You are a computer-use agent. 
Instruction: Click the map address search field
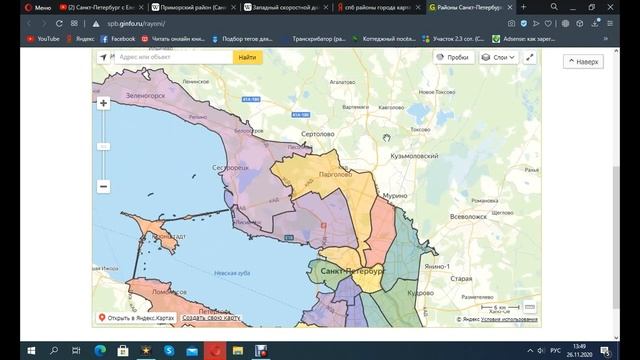tap(173, 58)
